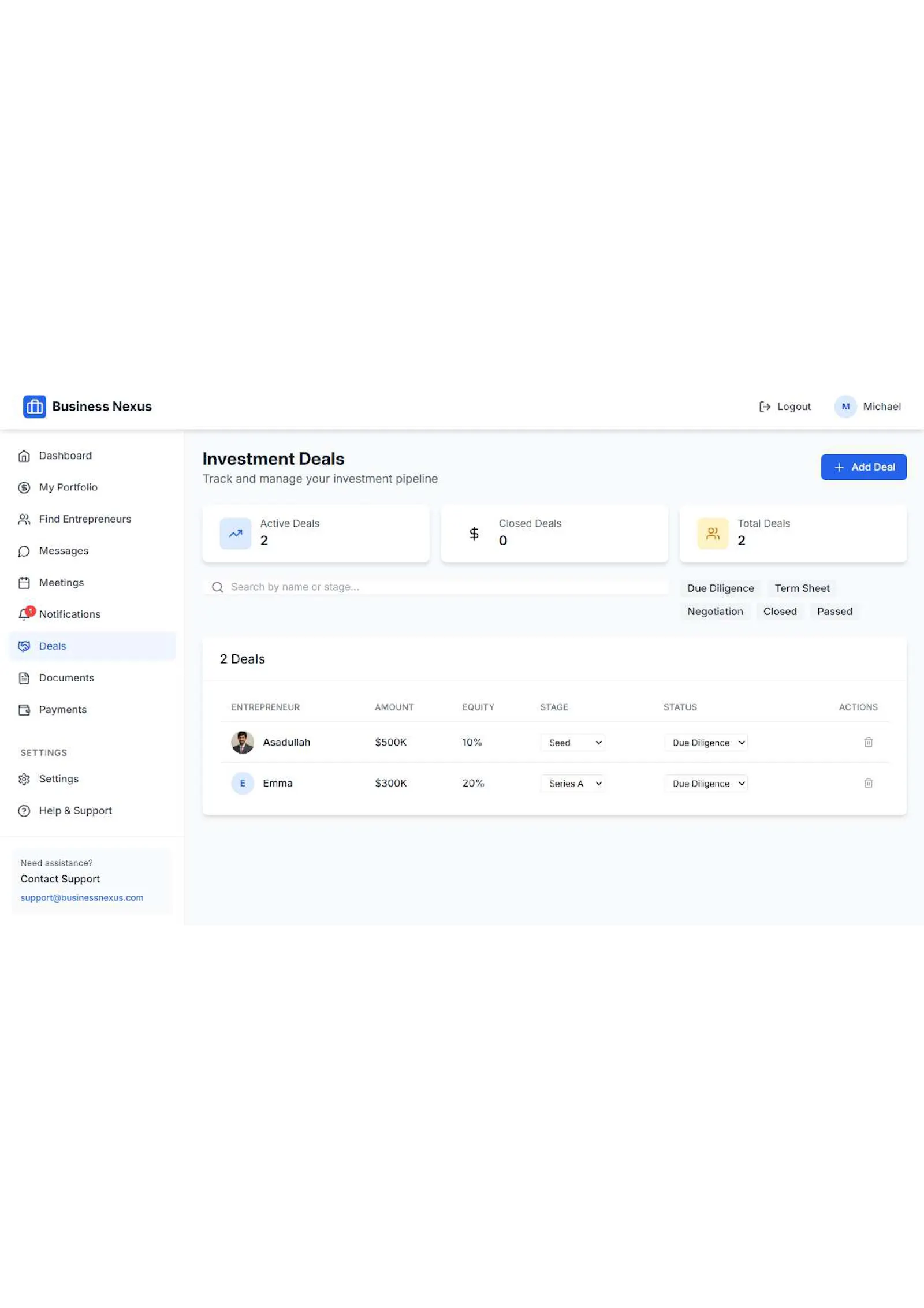This screenshot has width=924, height=1308.
Task: Click the 10% equity cell
Action: 472,742
